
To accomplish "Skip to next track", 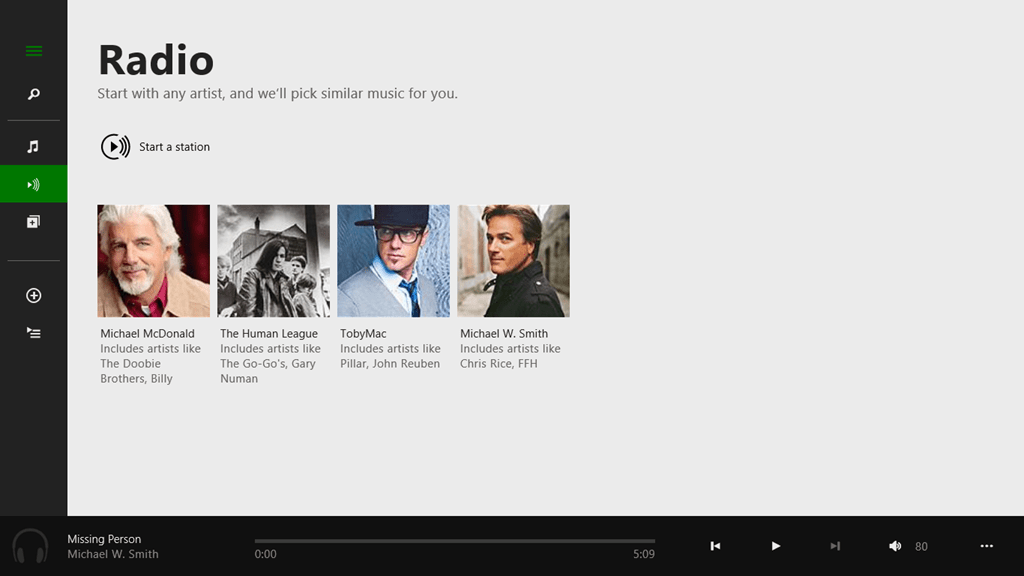I will click(x=835, y=546).
